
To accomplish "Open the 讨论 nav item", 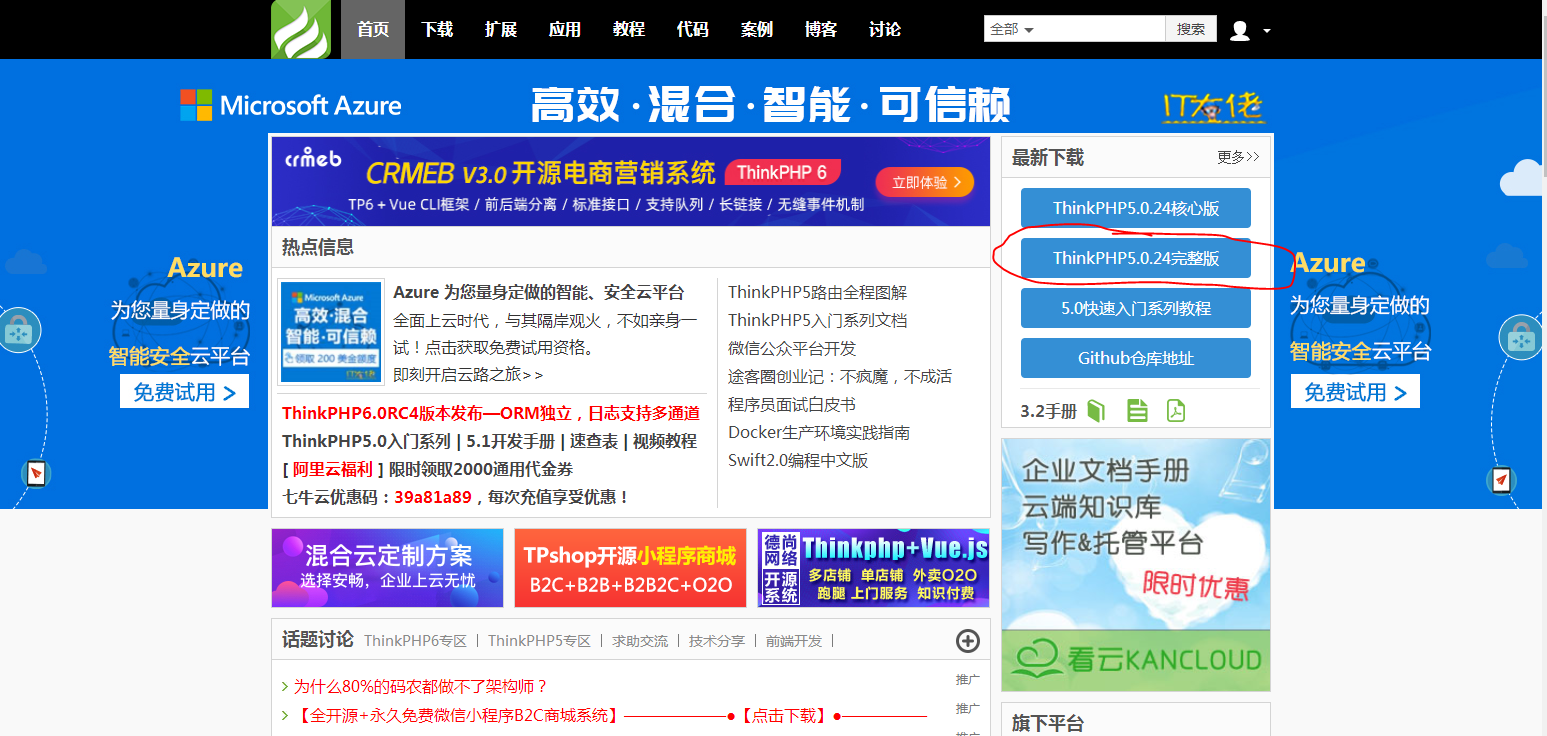I will (885, 30).
